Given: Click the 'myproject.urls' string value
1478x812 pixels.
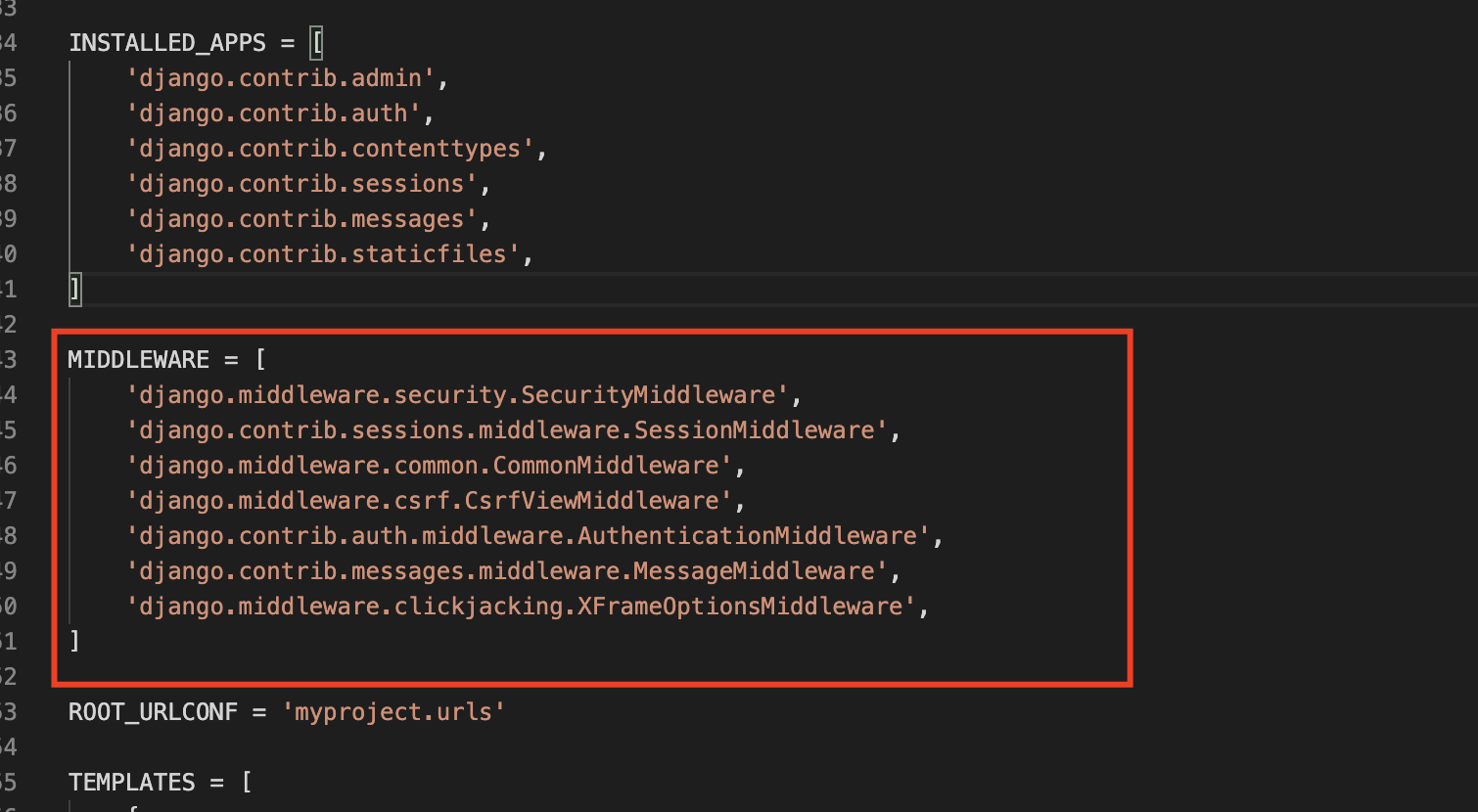Looking at the screenshot, I should pos(393,712).
